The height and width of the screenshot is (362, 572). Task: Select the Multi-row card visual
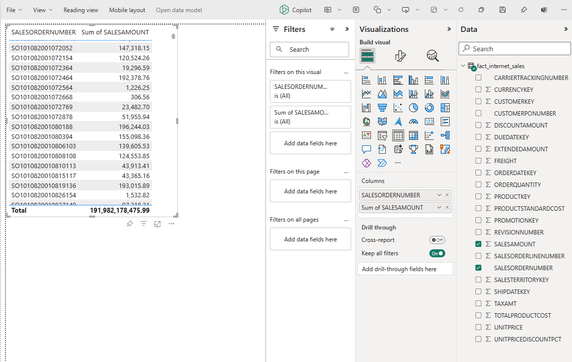tap(445, 122)
